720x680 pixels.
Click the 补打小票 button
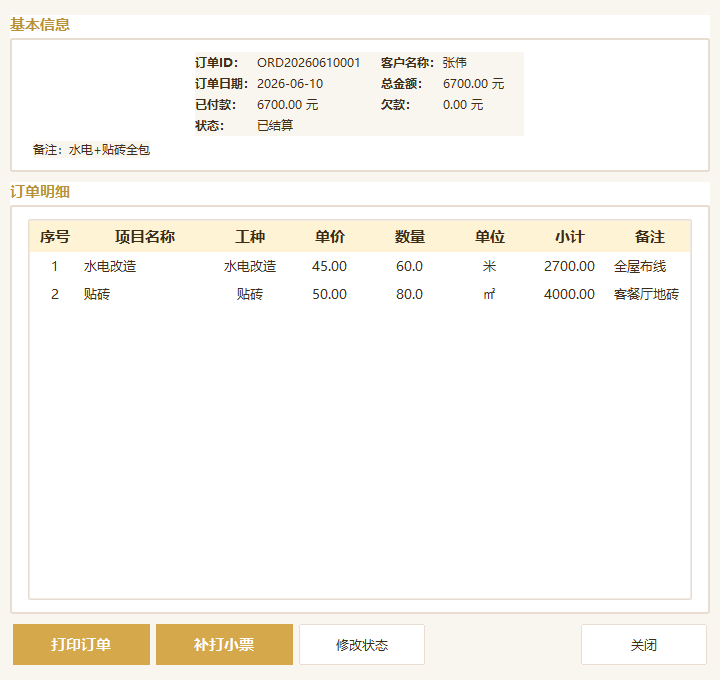[224, 644]
